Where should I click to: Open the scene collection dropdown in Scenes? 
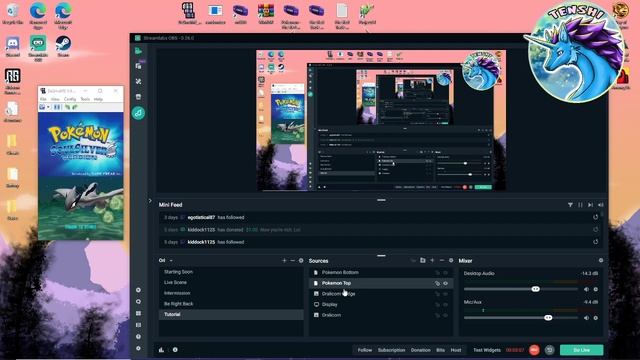(x=171, y=260)
